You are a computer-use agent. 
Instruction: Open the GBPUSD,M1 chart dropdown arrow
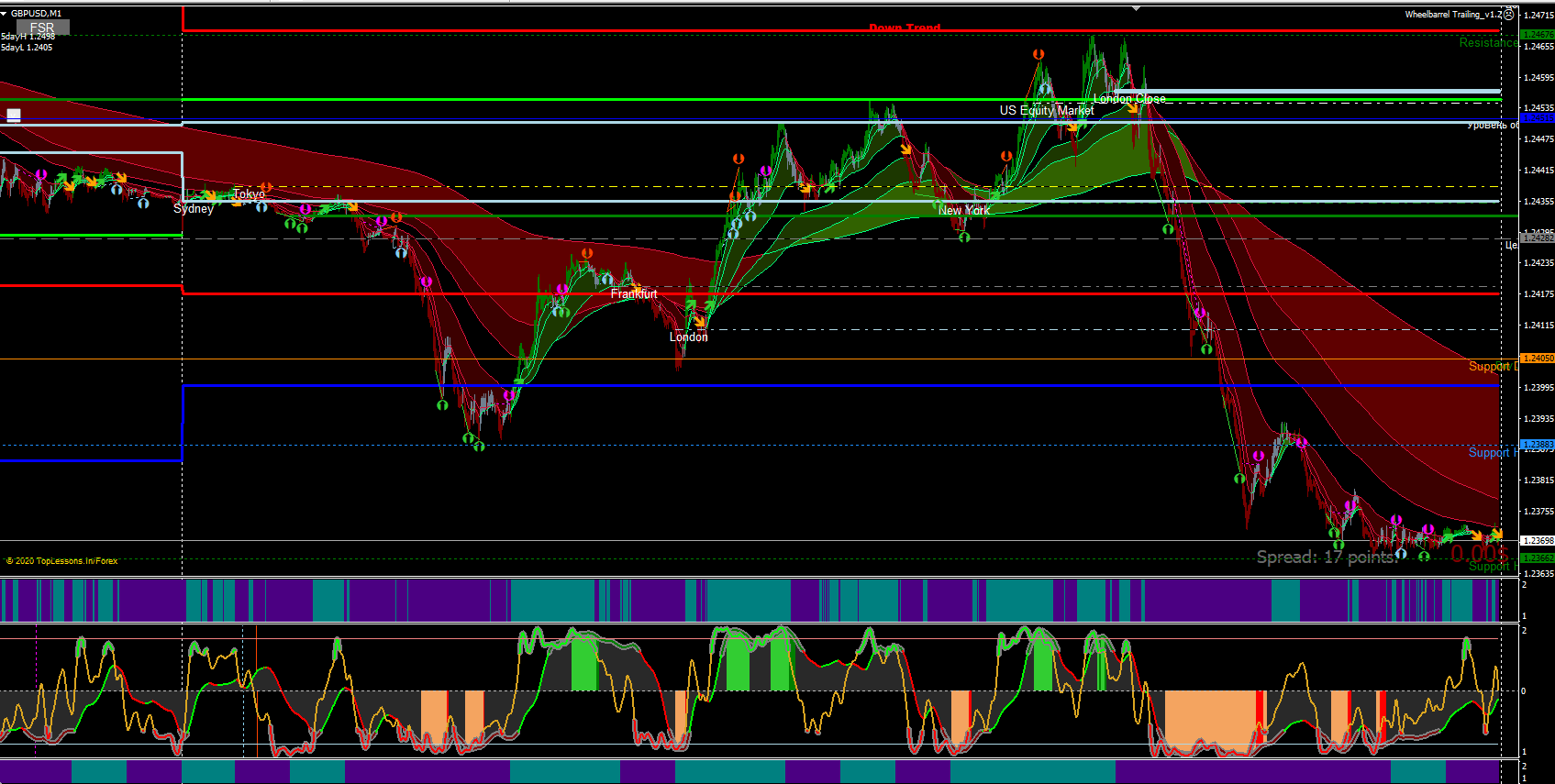click(x=4, y=14)
